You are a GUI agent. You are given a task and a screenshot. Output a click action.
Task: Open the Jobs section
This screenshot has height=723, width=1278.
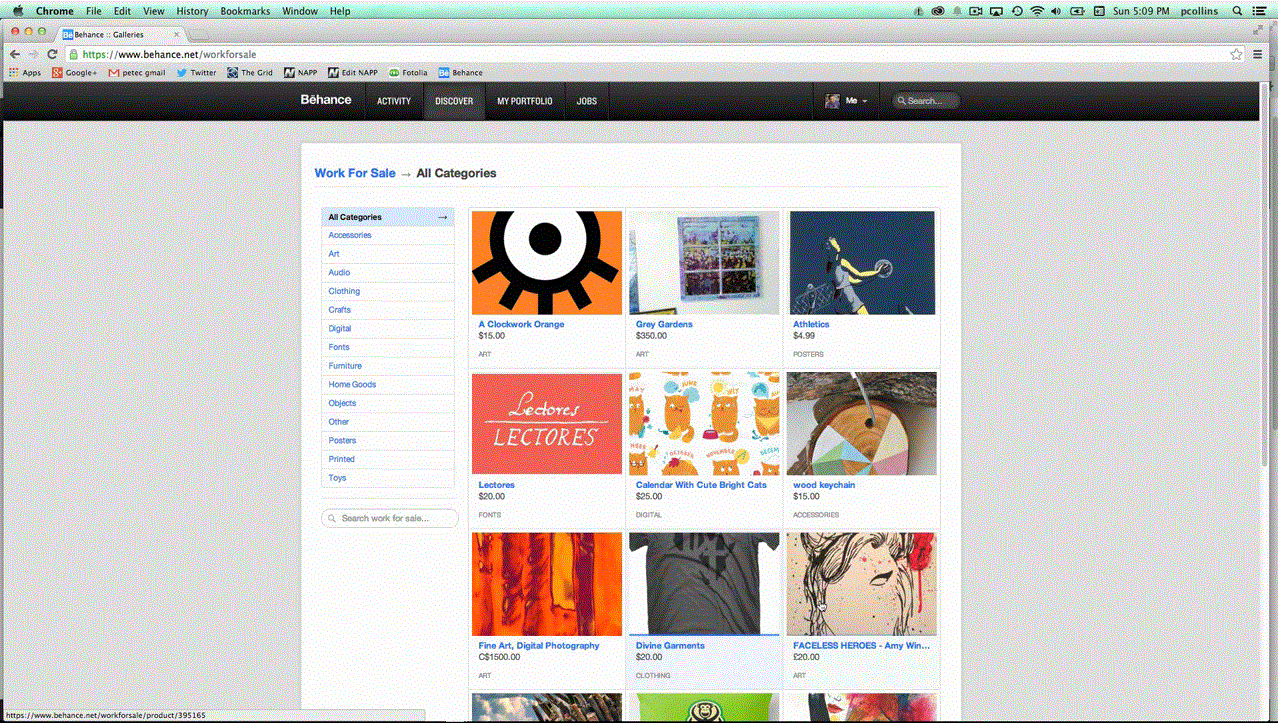[x=587, y=101]
